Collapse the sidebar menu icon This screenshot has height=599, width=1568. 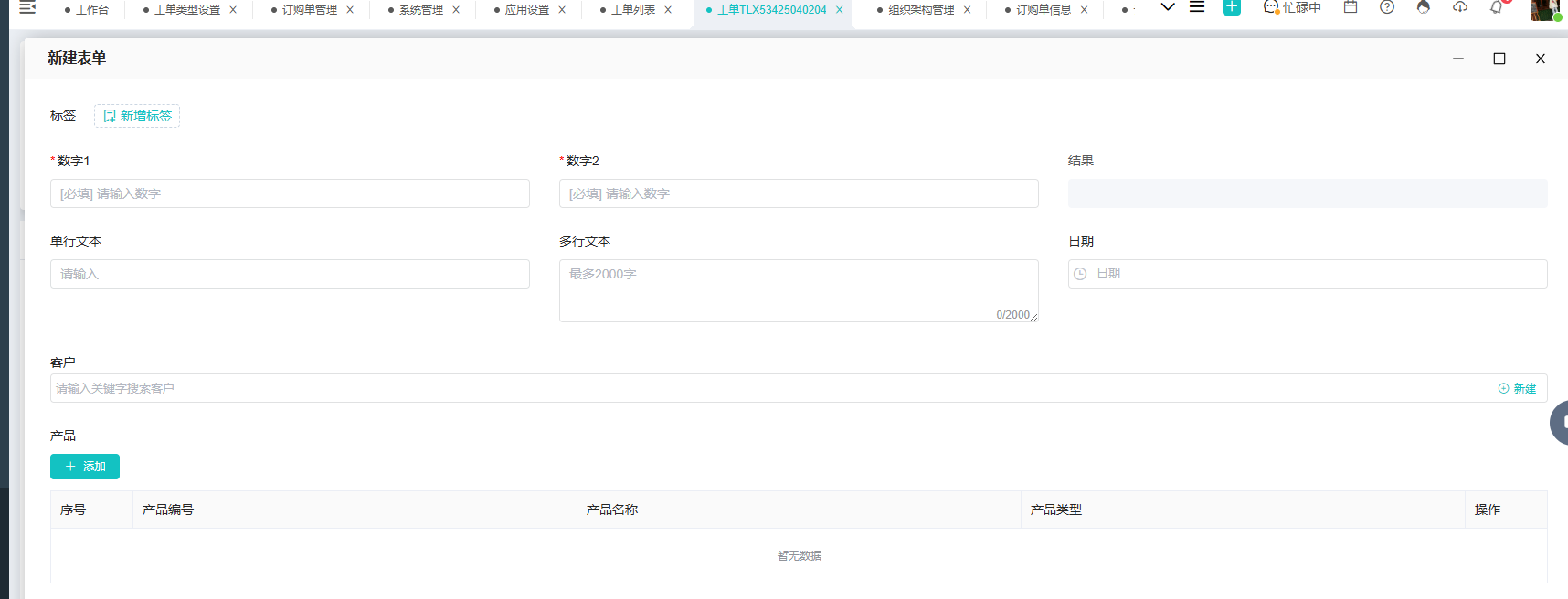tap(27, 7)
